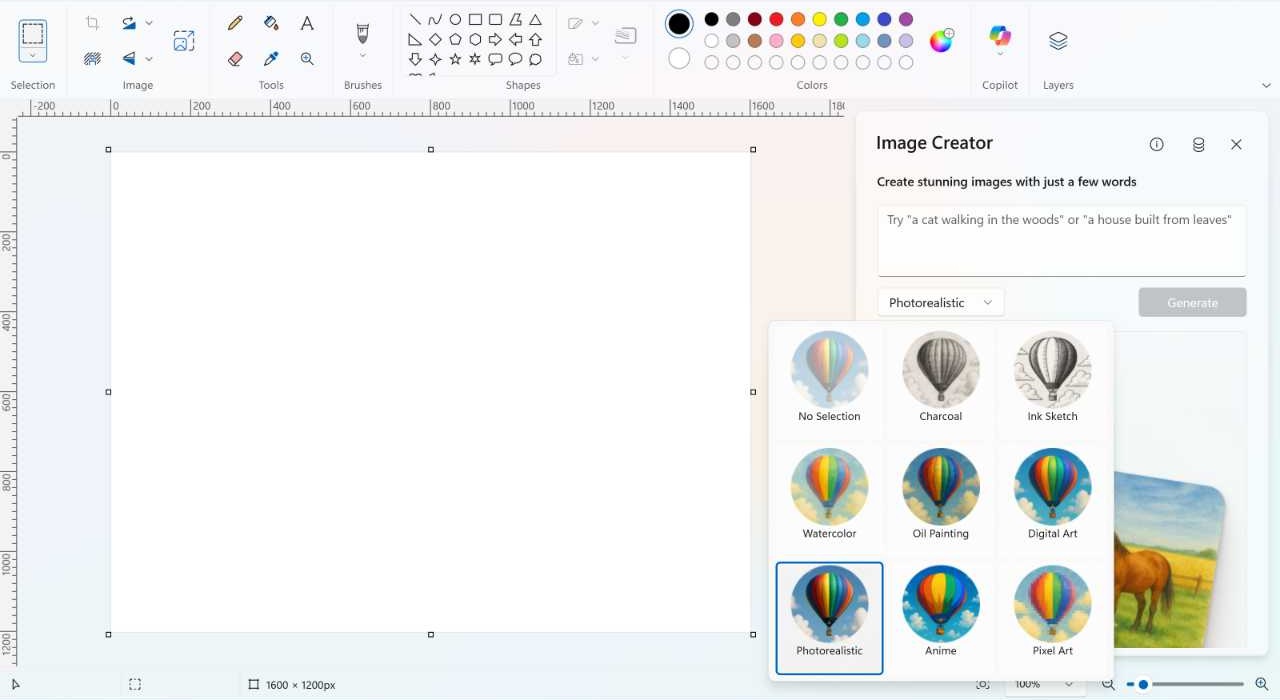Choose the Ink Sketch style
The height and width of the screenshot is (700, 1280).
pos(1052,379)
